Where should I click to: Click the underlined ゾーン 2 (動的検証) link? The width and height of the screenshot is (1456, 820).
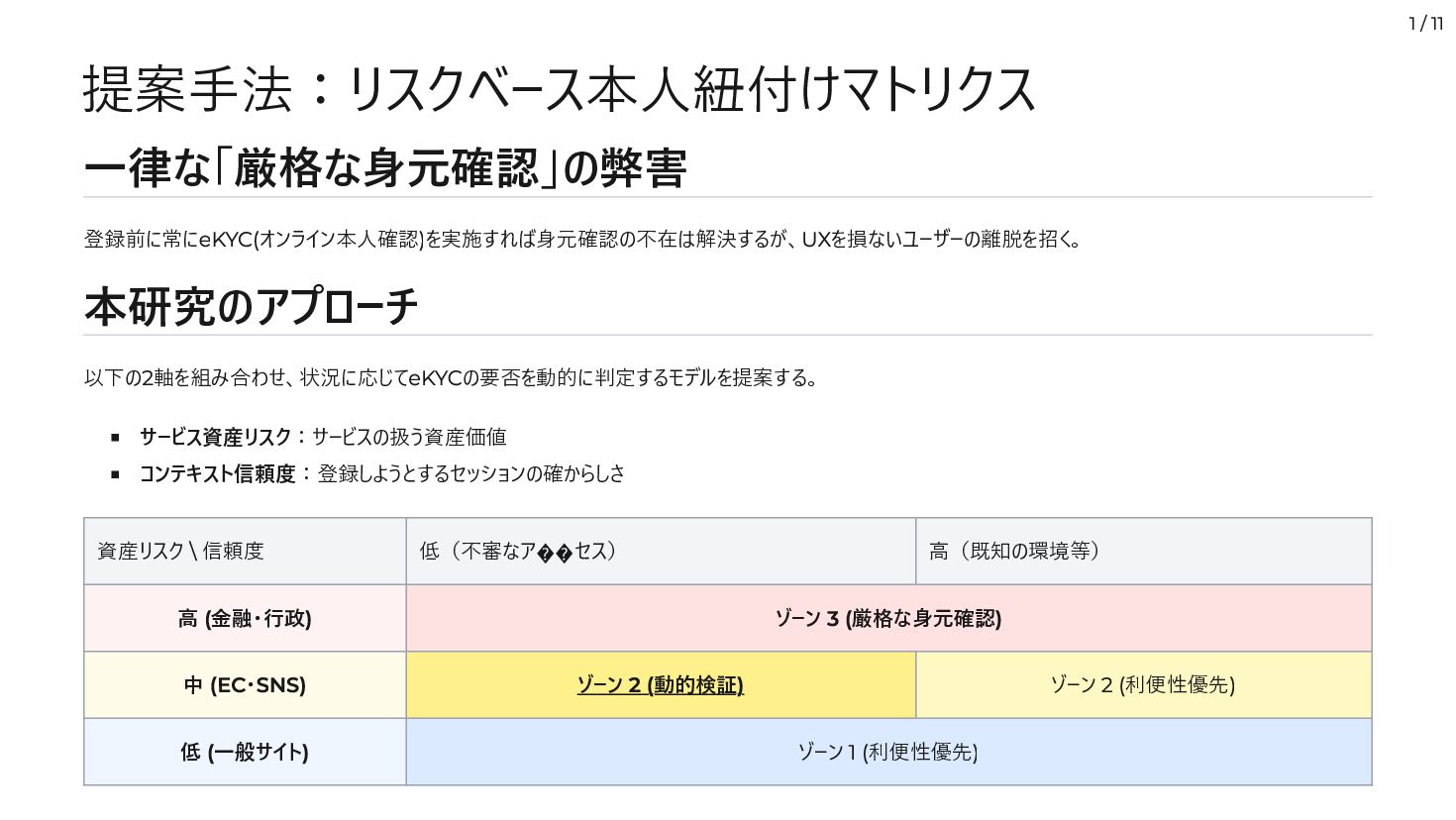[x=660, y=685]
